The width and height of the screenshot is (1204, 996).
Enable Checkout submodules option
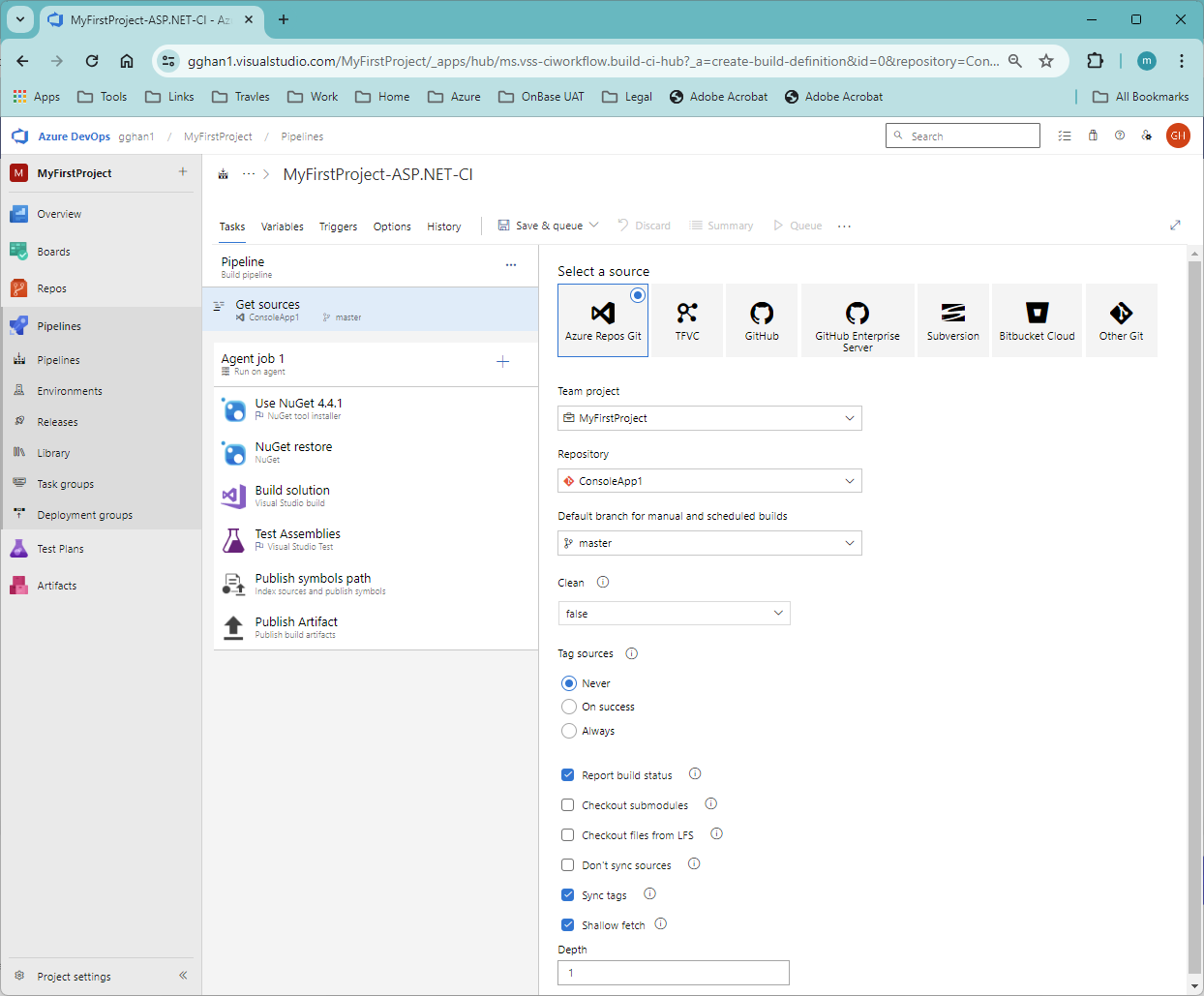click(568, 804)
